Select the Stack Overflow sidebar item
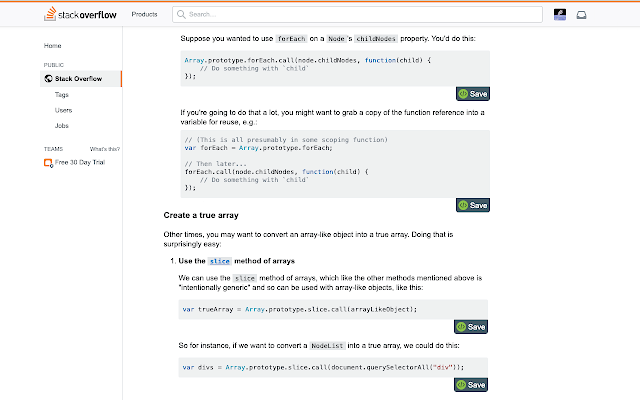This screenshot has height=400, width=640. coord(81,78)
